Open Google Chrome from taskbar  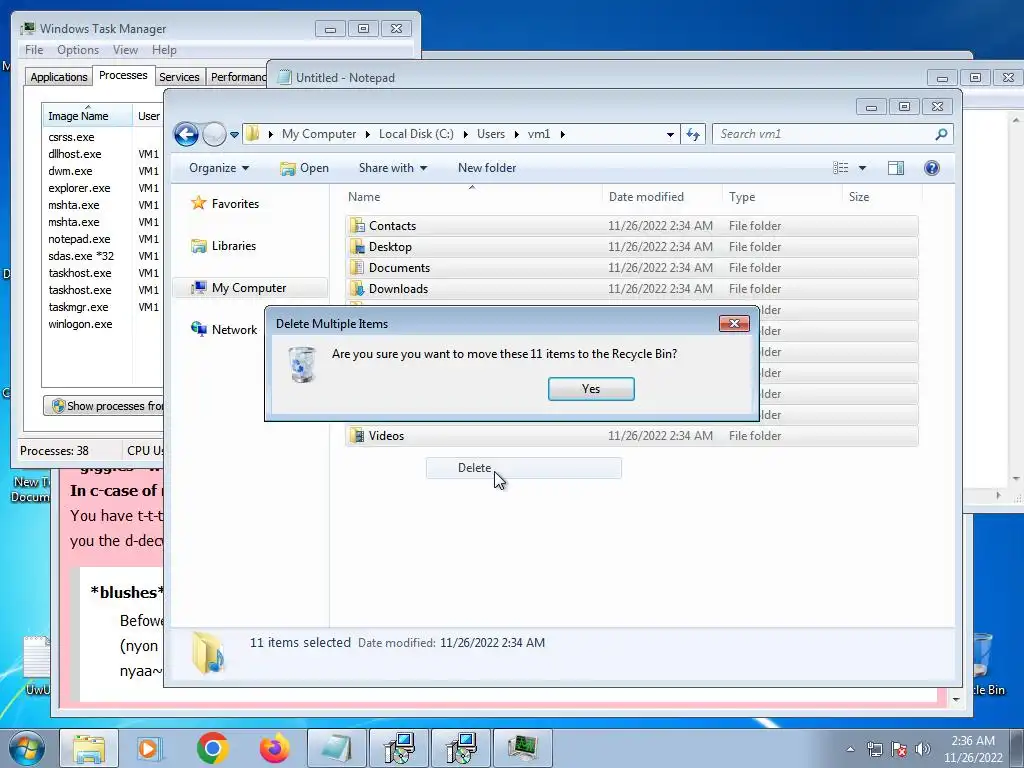pyautogui.click(x=212, y=748)
